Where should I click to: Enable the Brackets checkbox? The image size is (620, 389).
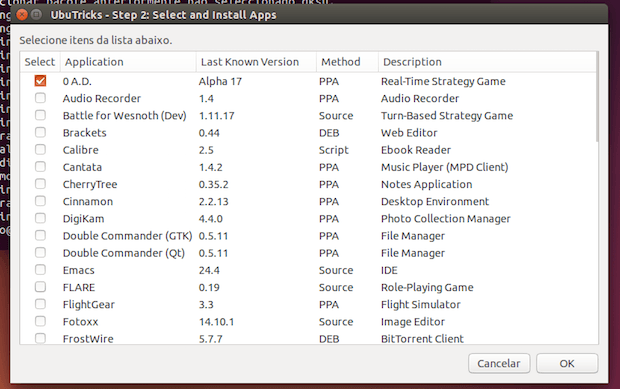[x=40, y=132]
